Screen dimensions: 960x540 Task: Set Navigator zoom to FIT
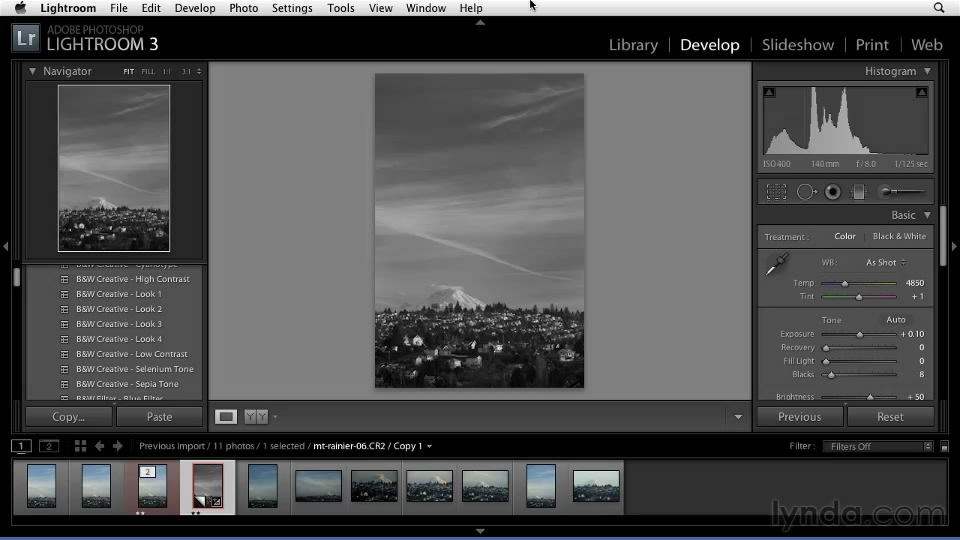coord(129,72)
